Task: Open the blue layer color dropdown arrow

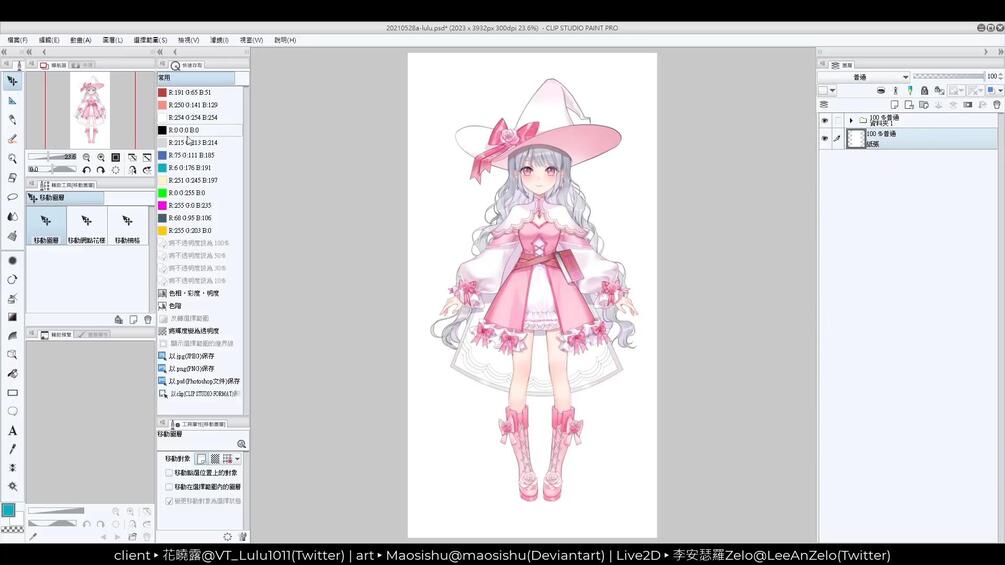Action: click(x=1000, y=90)
